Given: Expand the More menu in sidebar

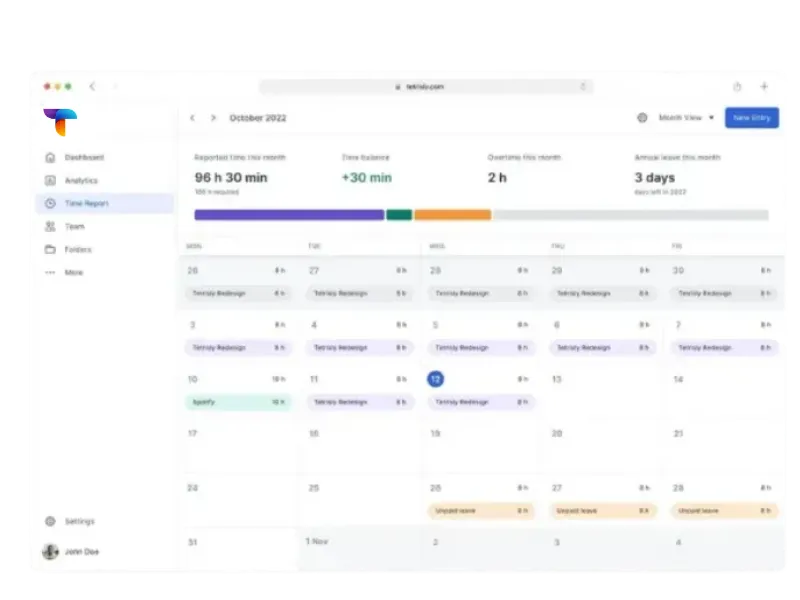Looking at the screenshot, I should coord(50,273).
